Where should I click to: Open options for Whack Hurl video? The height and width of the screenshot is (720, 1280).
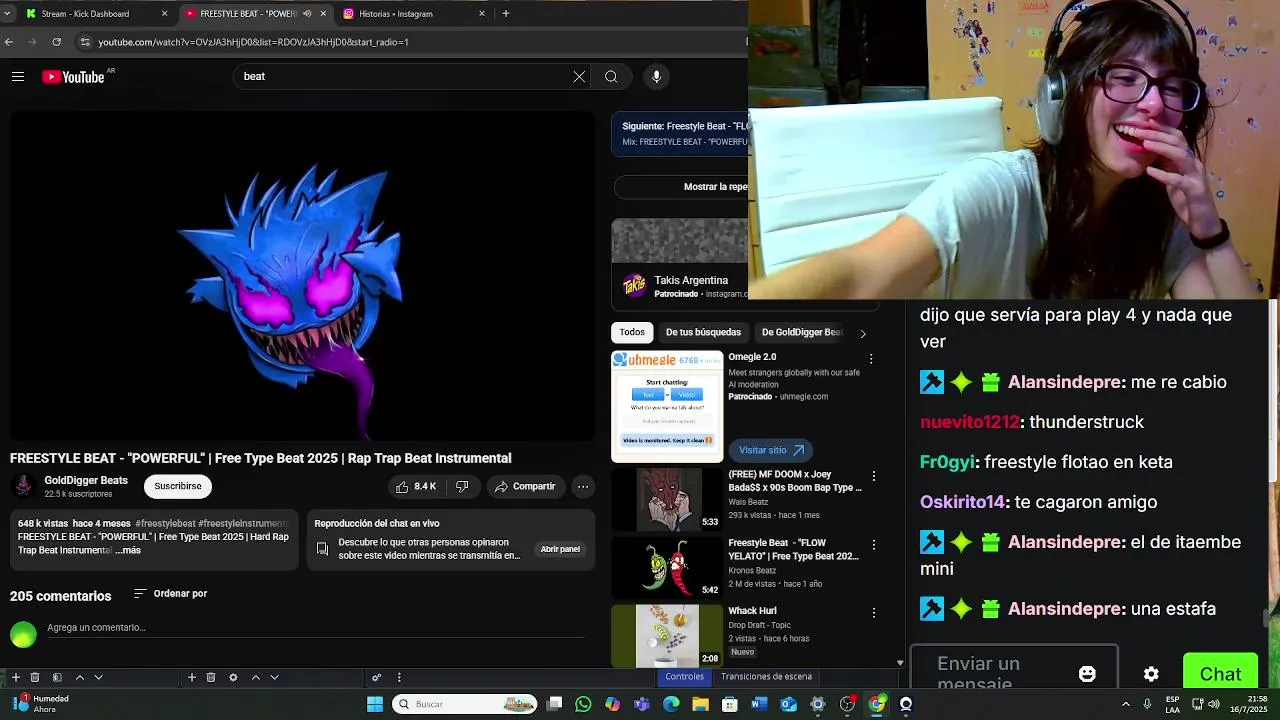[x=874, y=613]
